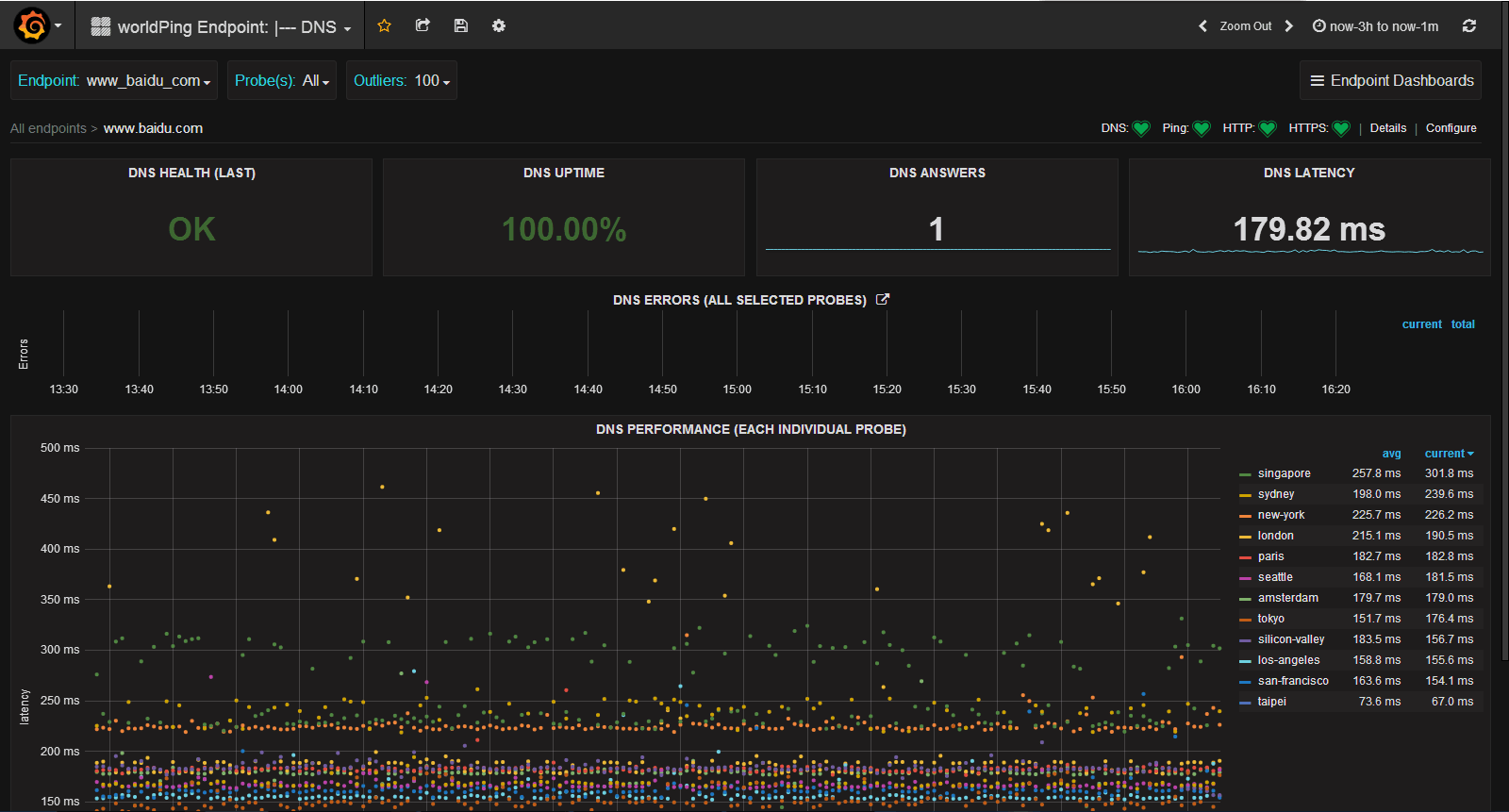Image resolution: width=1509 pixels, height=812 pixels.
Task: Save the dashboard with disk icon
Action: pyautogui.click(x=460, y=25)
